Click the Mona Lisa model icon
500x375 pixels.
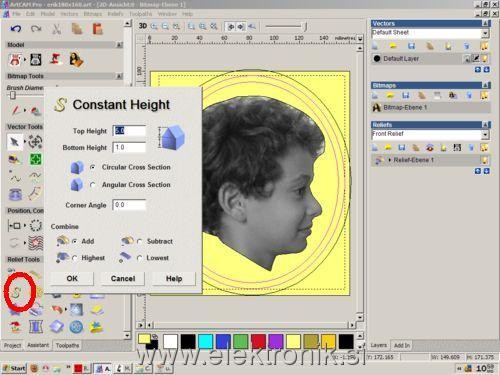click(76, 60)
